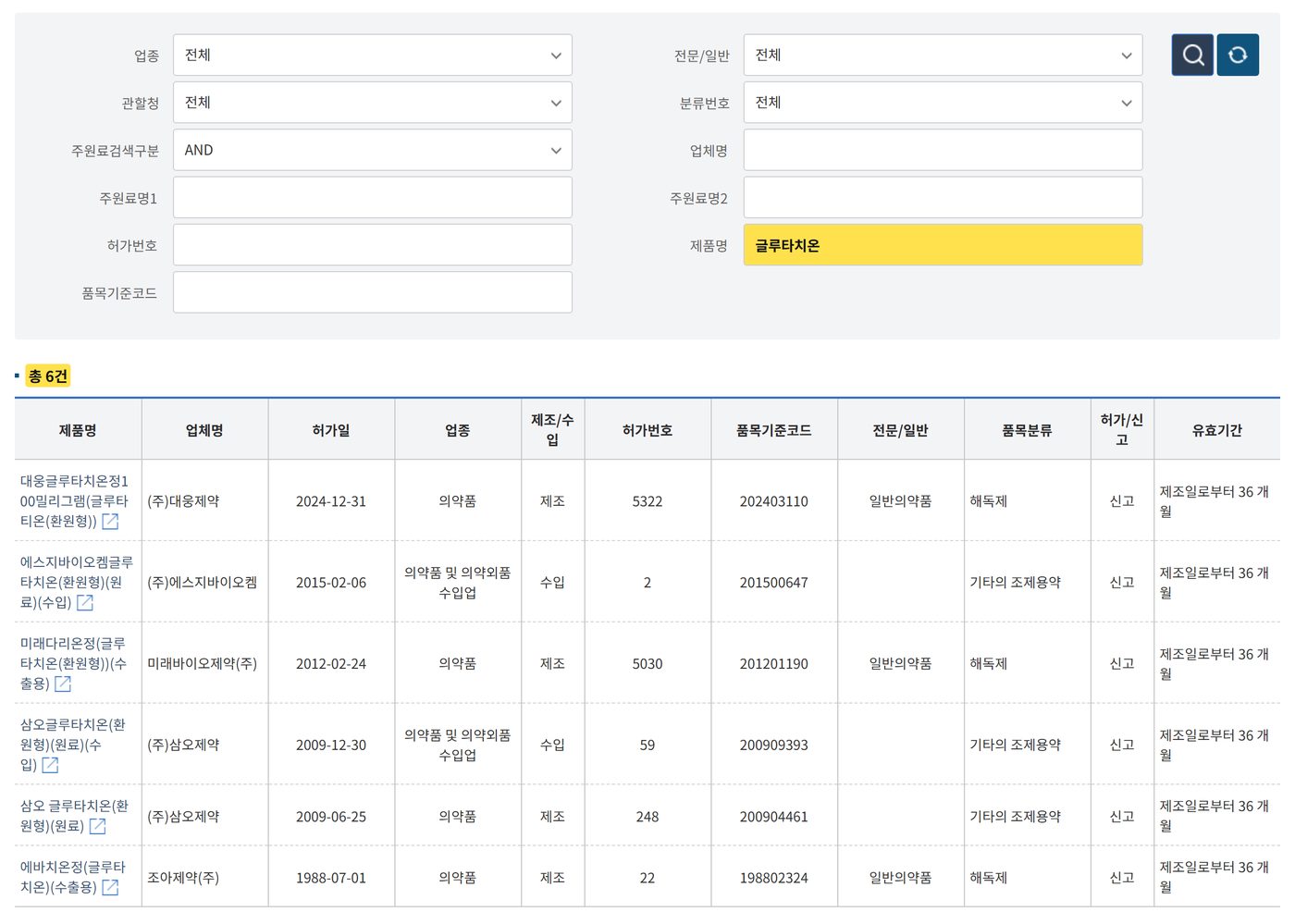This screenshot has width=1295, height=924.
Task: Focus the 업체명 input field
Action: [943, 150]
